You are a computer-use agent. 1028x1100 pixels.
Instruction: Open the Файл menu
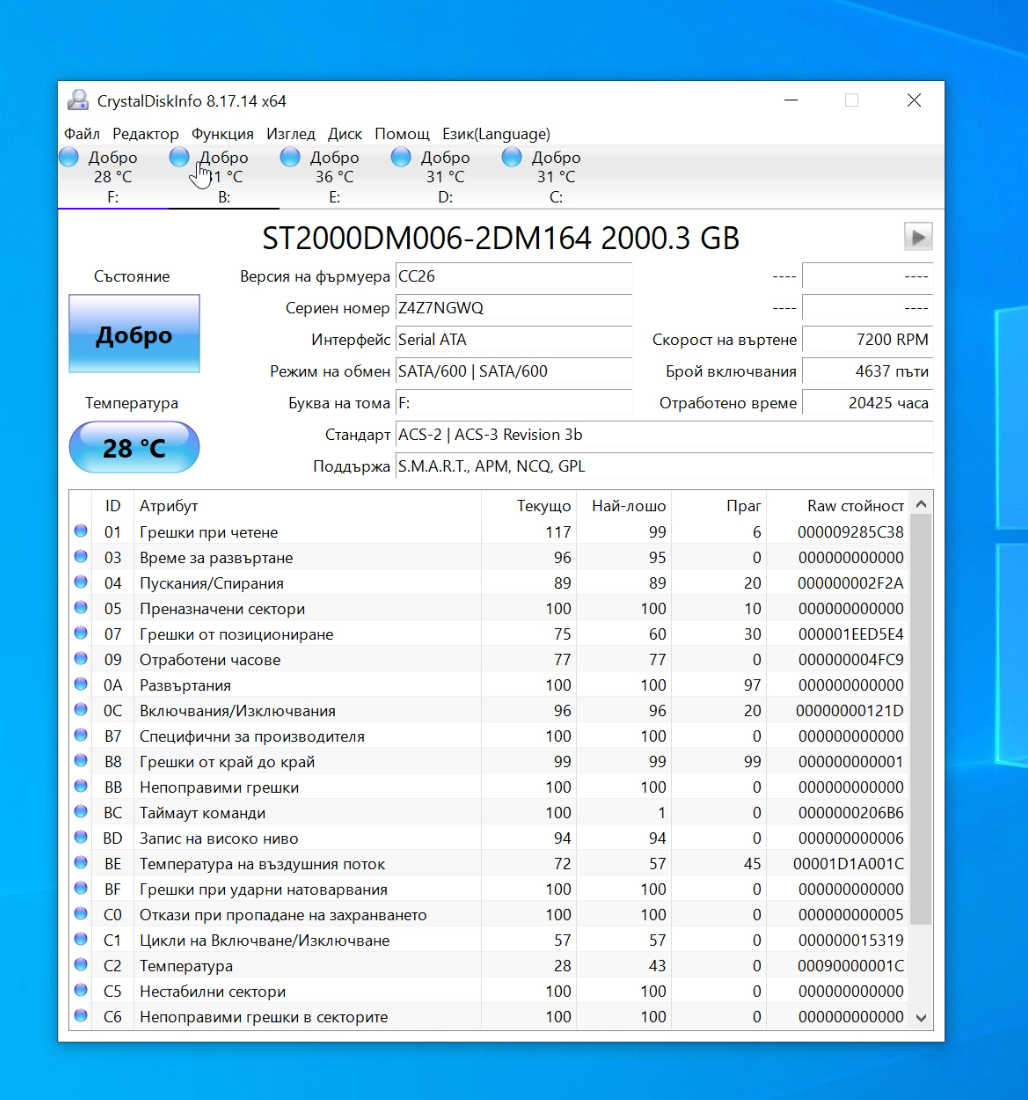[x=82, y=133]
